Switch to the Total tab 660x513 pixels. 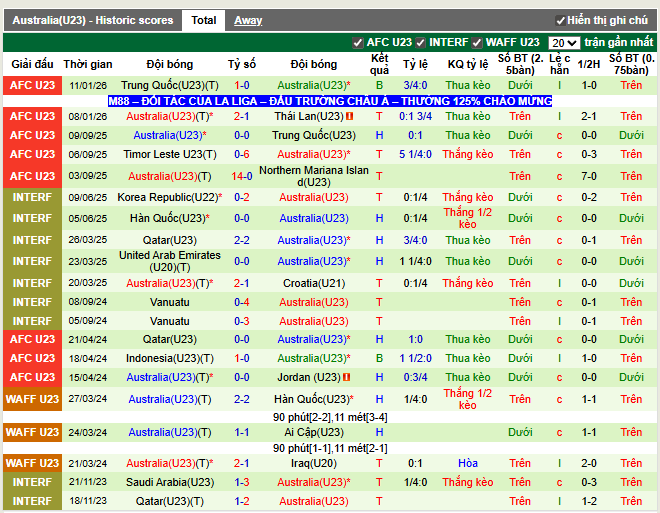coord(204,20)
